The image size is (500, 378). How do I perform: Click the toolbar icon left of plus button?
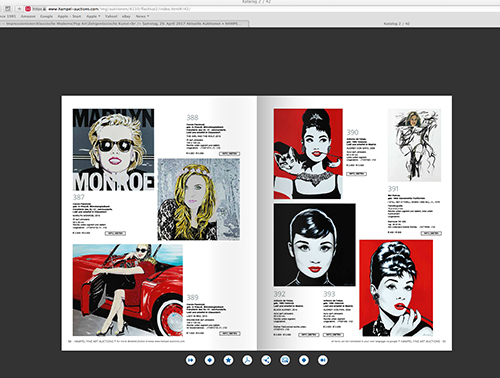pos(8,9)
